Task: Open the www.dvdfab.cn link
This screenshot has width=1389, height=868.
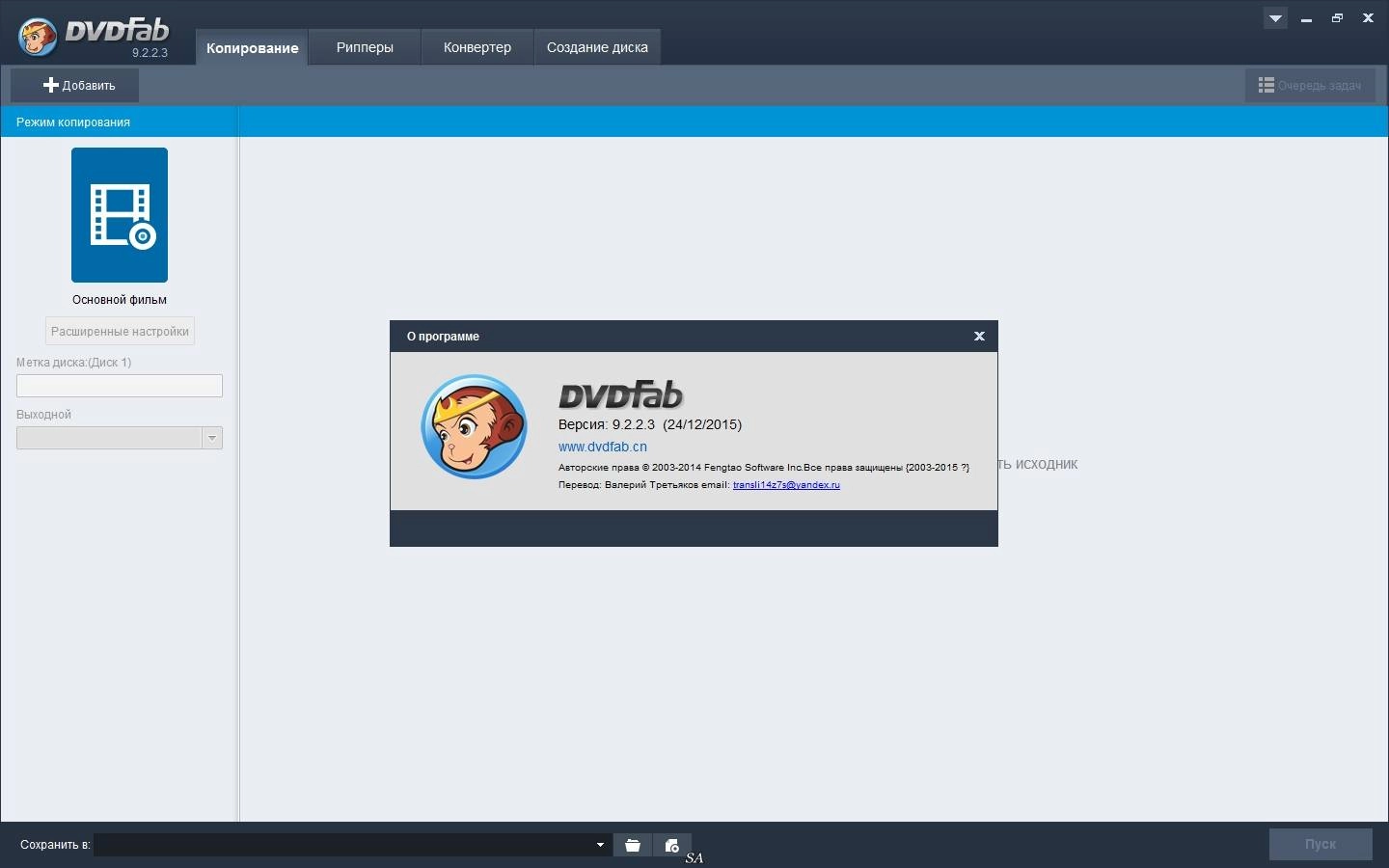Action: [x=603, y=447]
